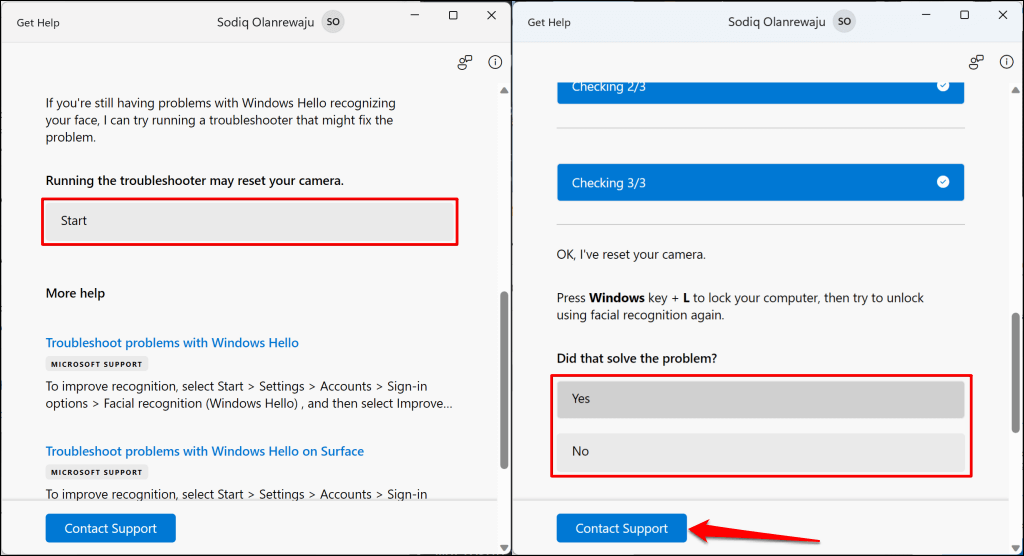Click the SO profile avatar in left window

[x=333, y=22]
